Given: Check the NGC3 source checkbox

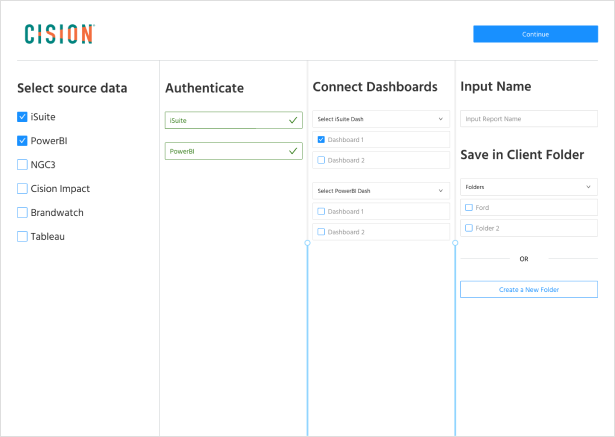Looking at the screenshot, I should pyautogui.click(x=22, y=165).
